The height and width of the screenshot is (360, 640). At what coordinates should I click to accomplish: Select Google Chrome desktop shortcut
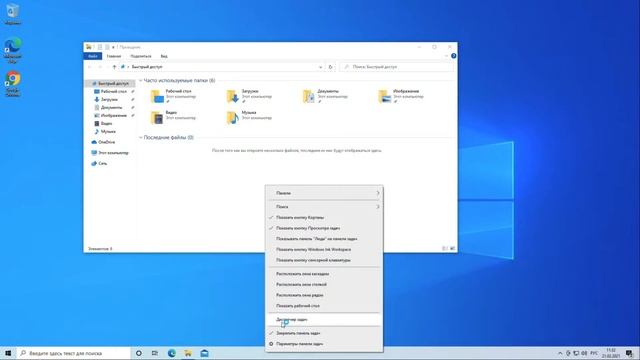[x=13, y=84]
